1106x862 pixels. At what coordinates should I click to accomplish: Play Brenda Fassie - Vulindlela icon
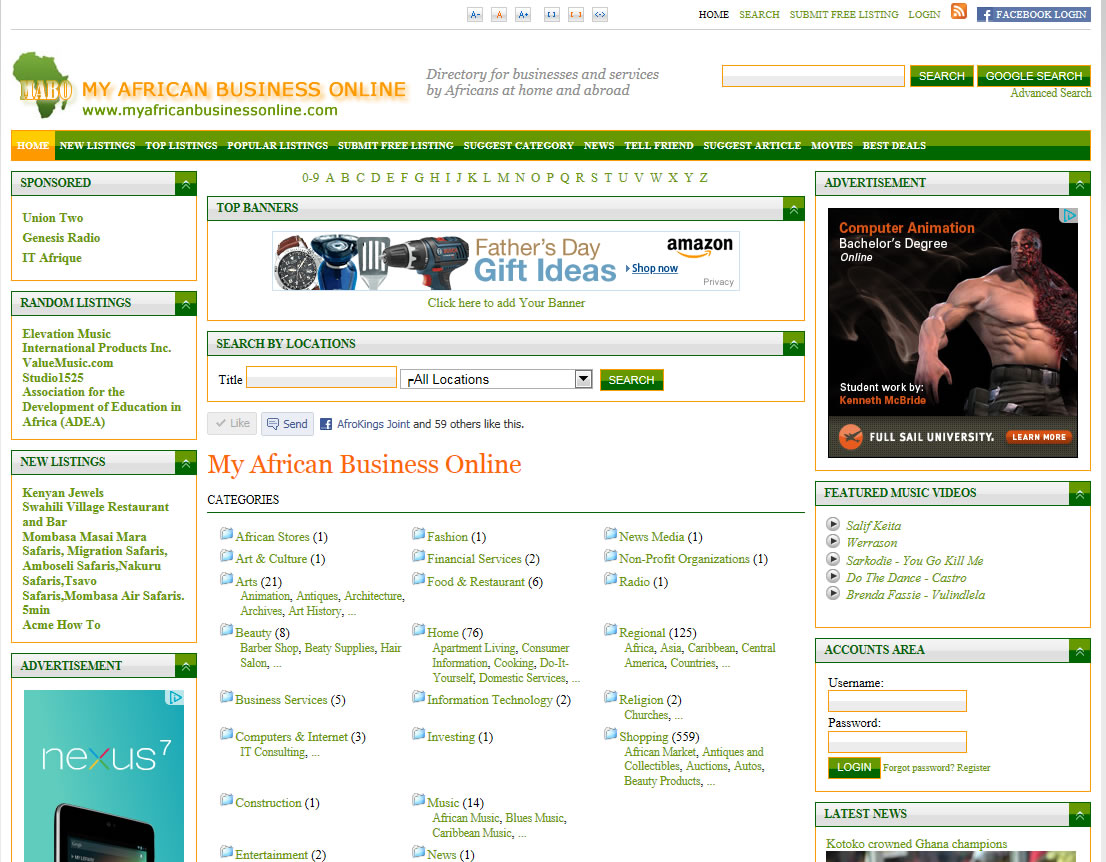point(833,593)
